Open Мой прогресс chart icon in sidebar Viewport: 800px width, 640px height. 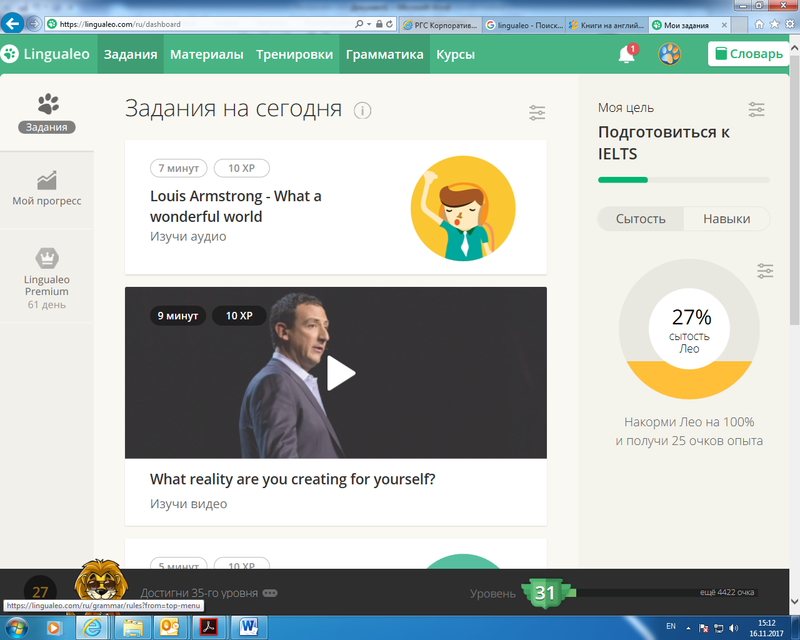tap(47, 180)
